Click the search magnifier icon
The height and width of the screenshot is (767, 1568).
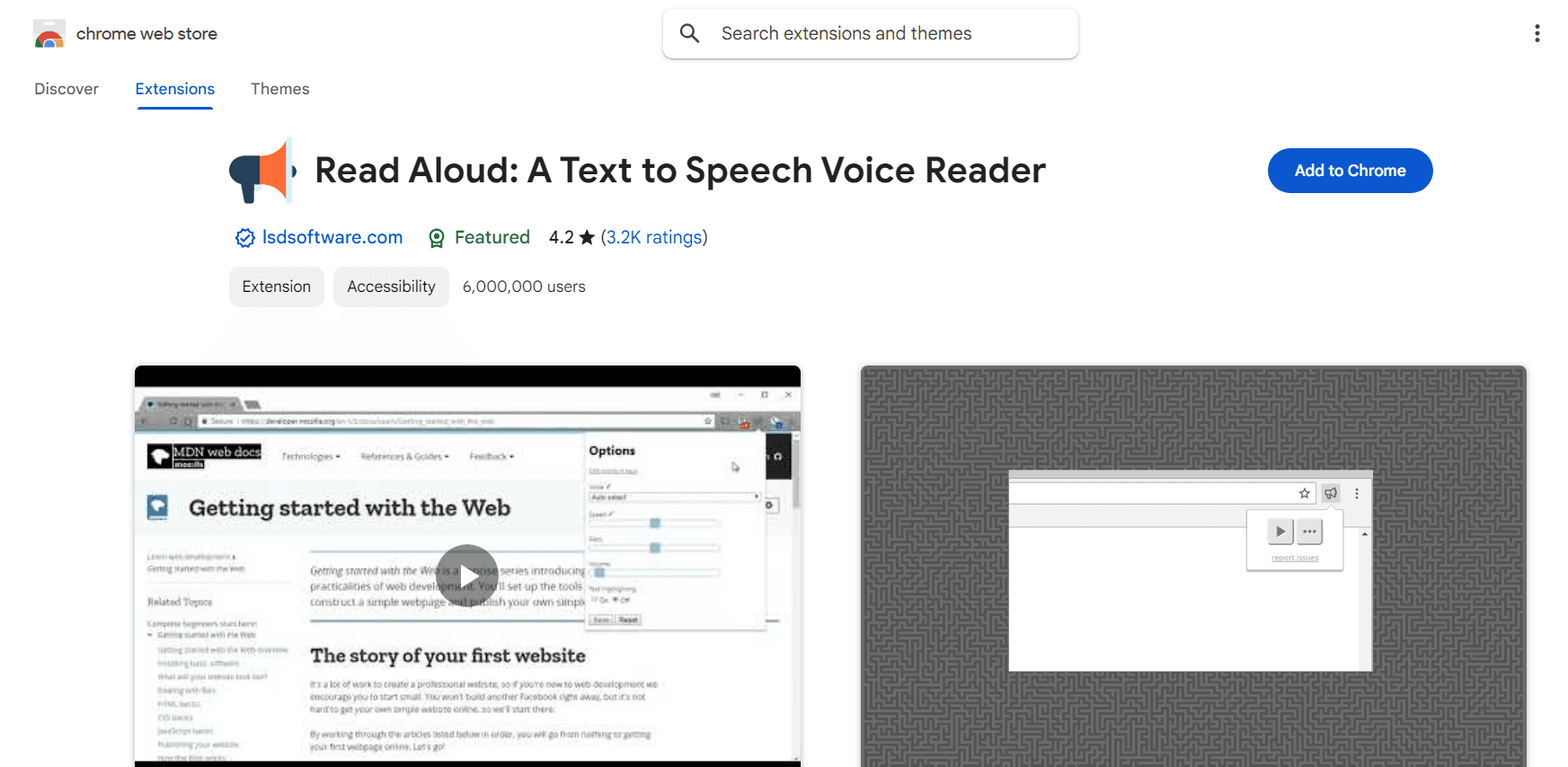click(689, 33)
